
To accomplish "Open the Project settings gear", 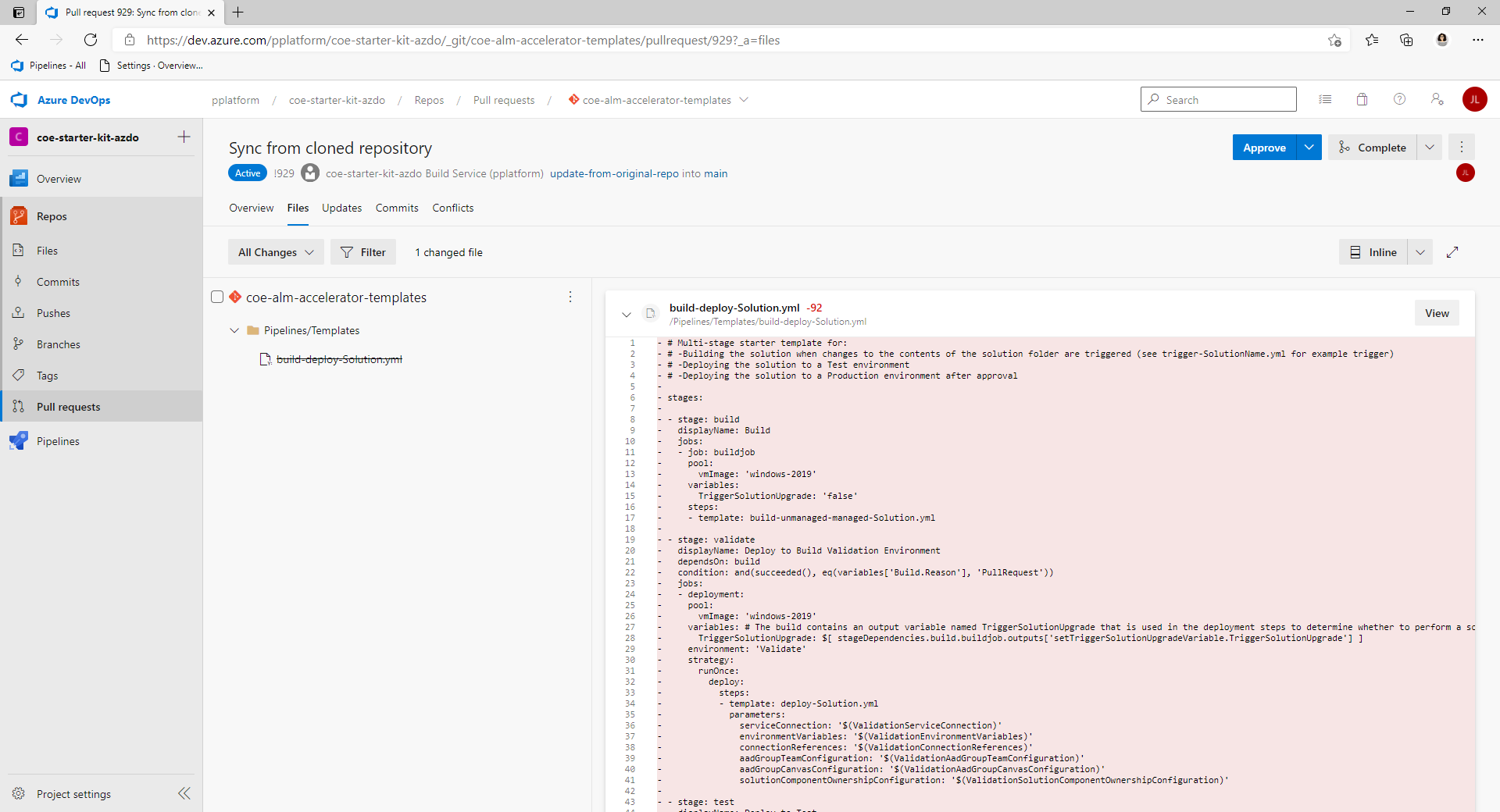I will click(x=19, y=793).
